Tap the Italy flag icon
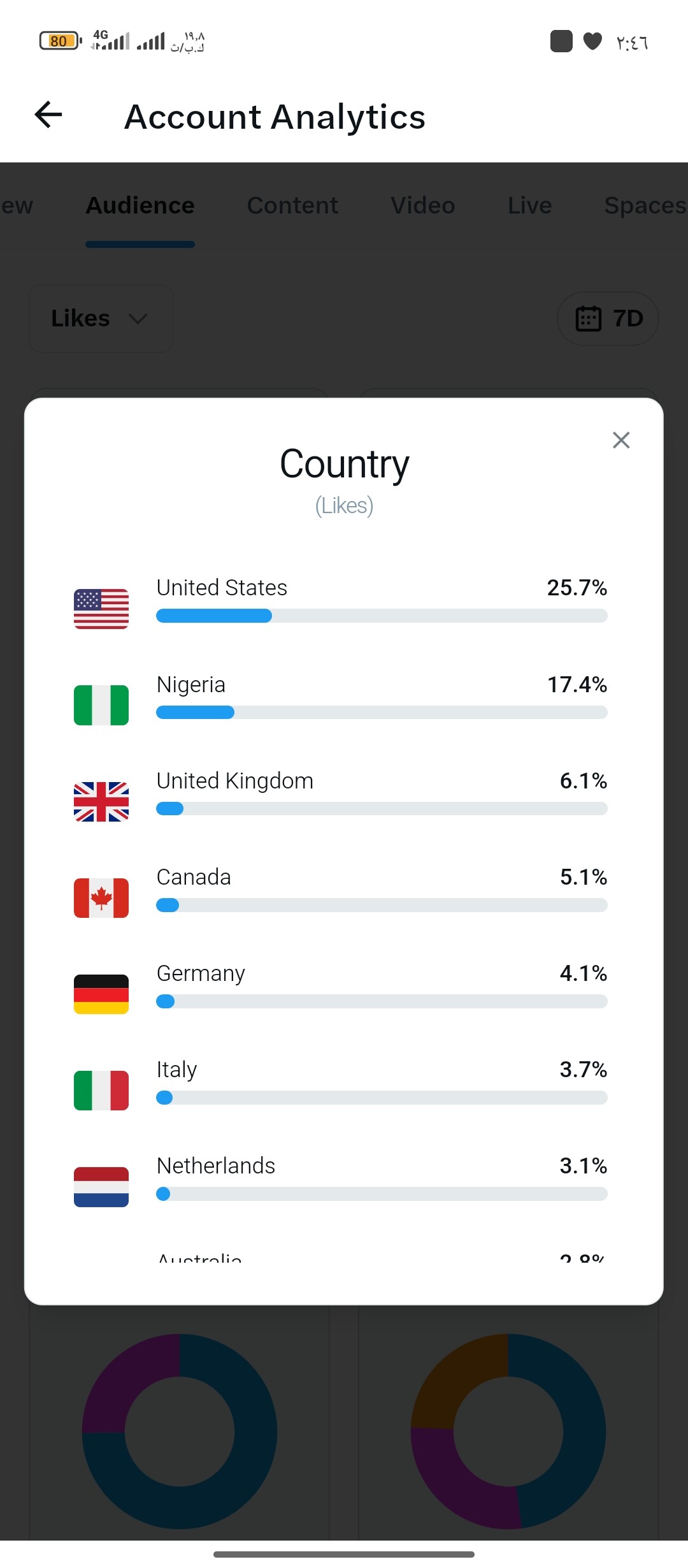This screenshot has width=688, height=1568. [x=101, y=1090]
